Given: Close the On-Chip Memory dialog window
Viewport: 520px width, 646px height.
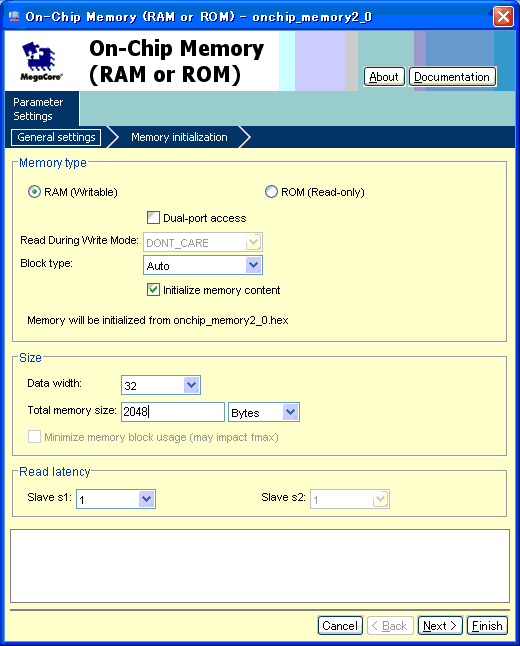Looking at the screenshot, I should [503, 17].
